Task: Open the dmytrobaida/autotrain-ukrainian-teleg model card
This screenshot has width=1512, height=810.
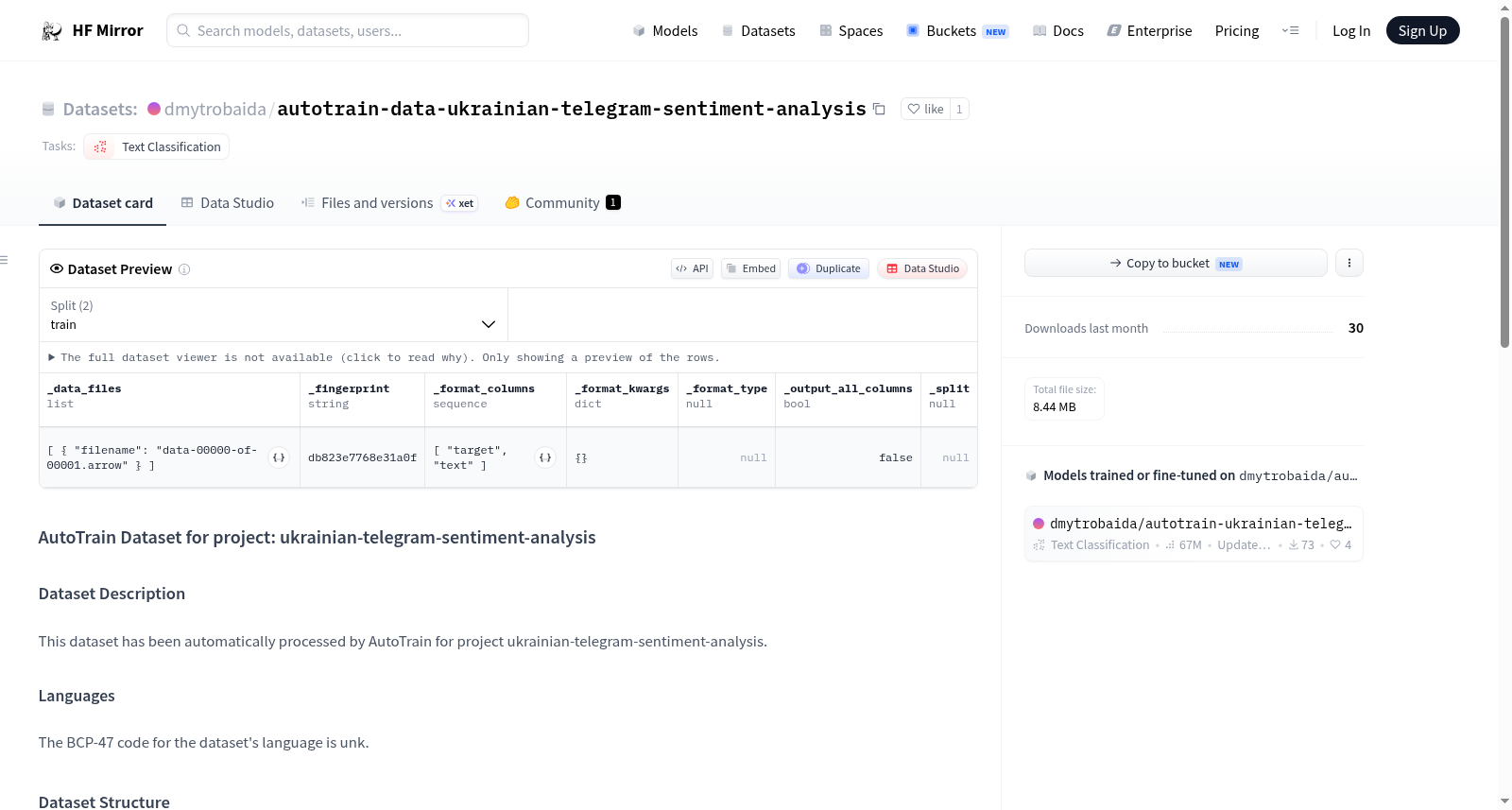Action: pyautogui.click(x=1194, y=534)
